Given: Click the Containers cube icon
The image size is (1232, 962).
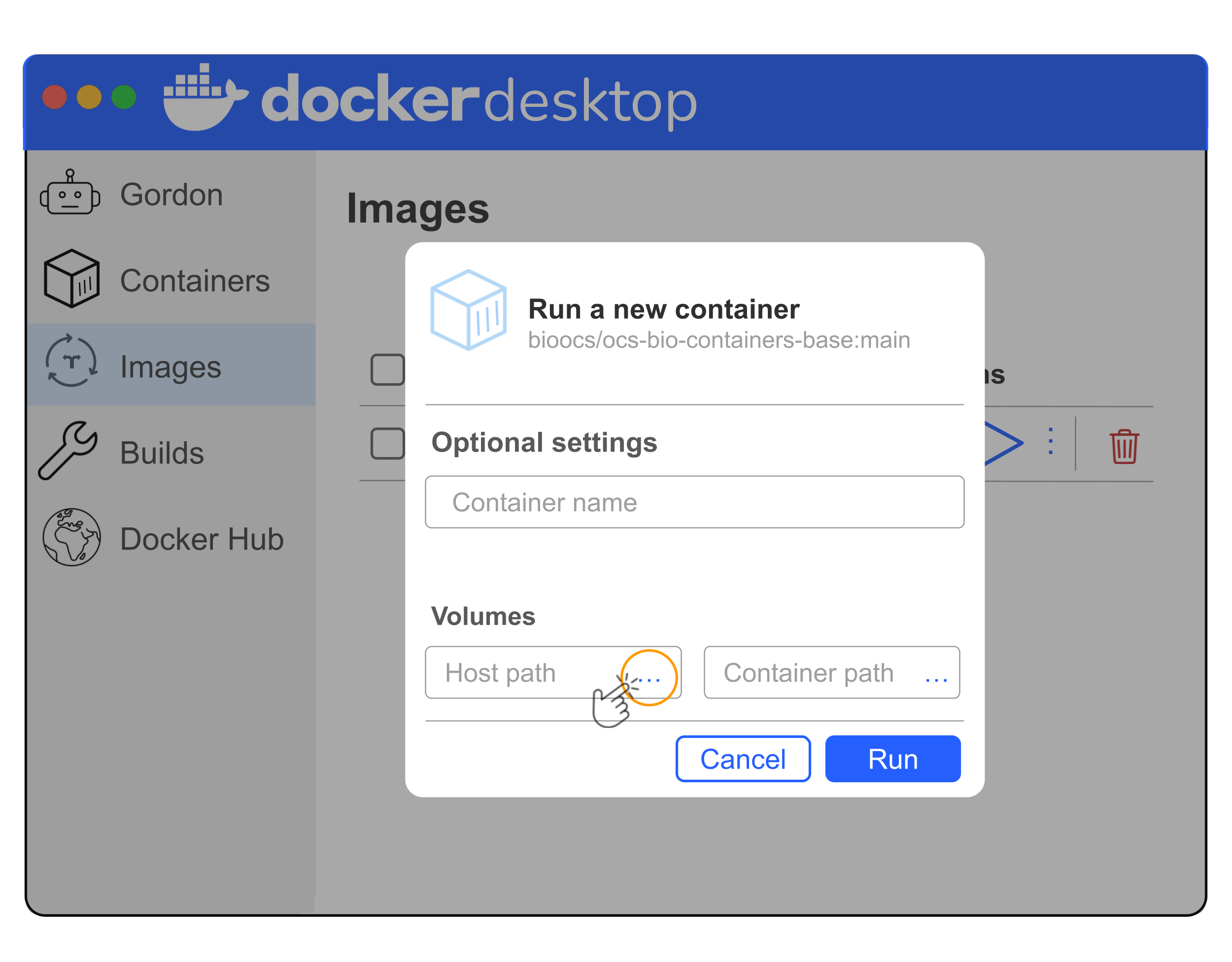Looking at the screenshot, I should pos(71,279).
